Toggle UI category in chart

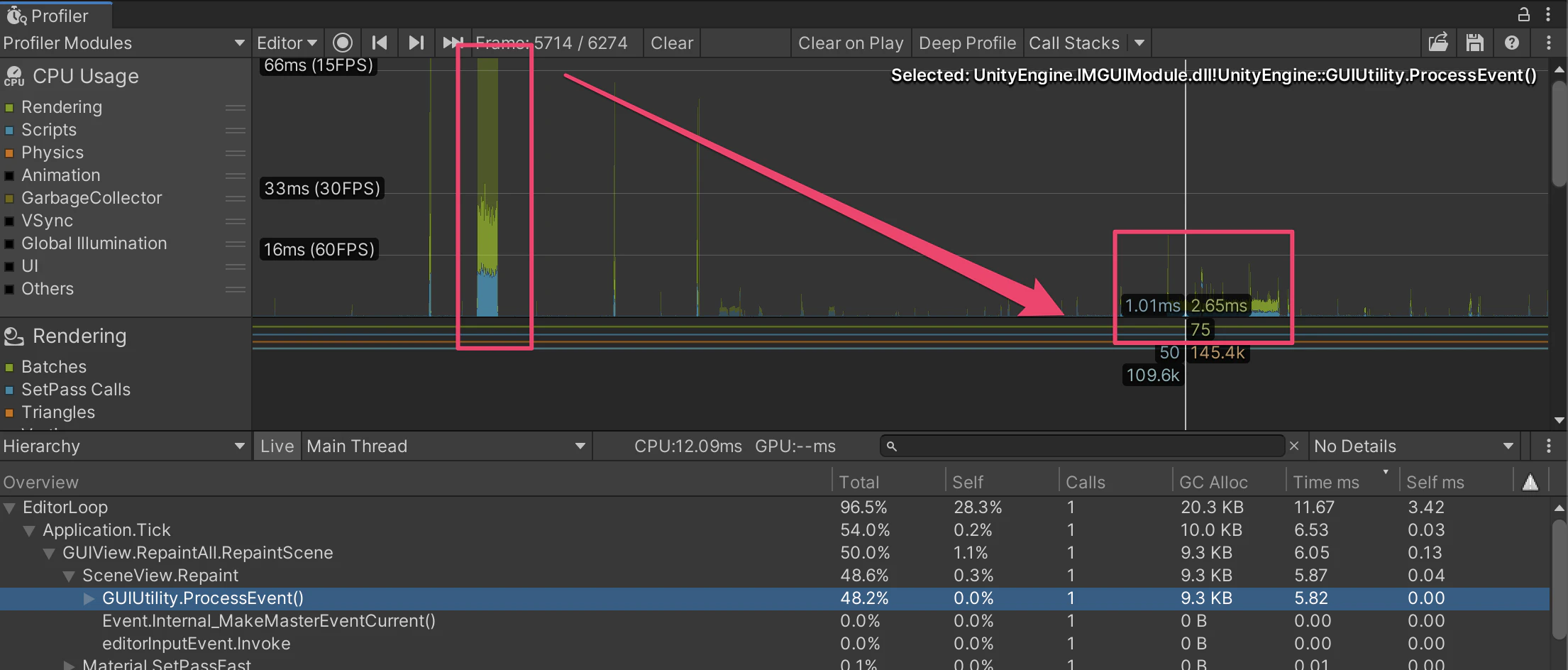pyautogui.click(x=9, y=267)
